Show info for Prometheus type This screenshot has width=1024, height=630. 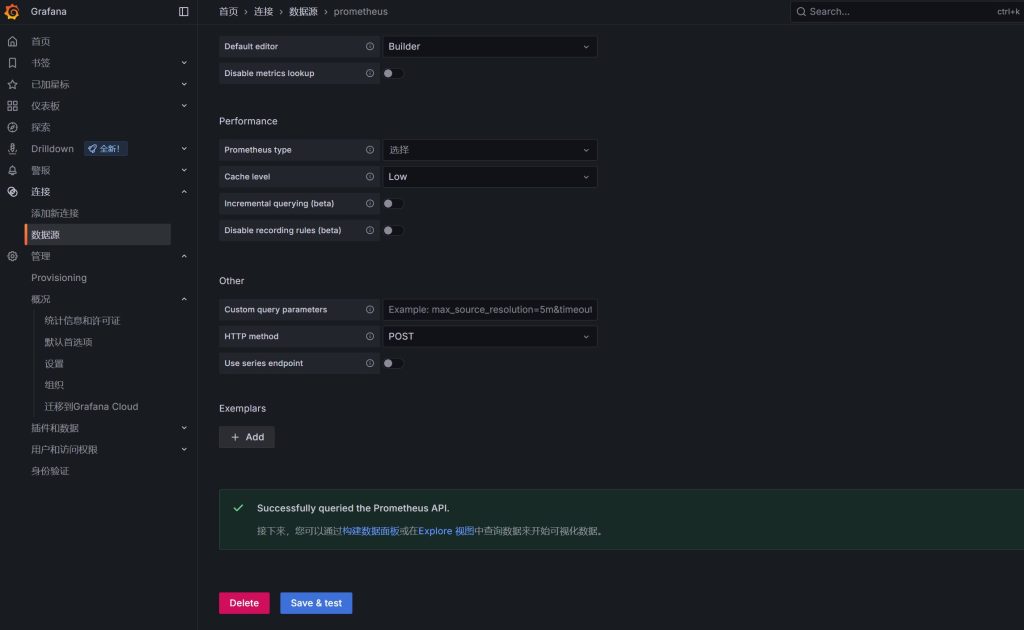[370, 150]
